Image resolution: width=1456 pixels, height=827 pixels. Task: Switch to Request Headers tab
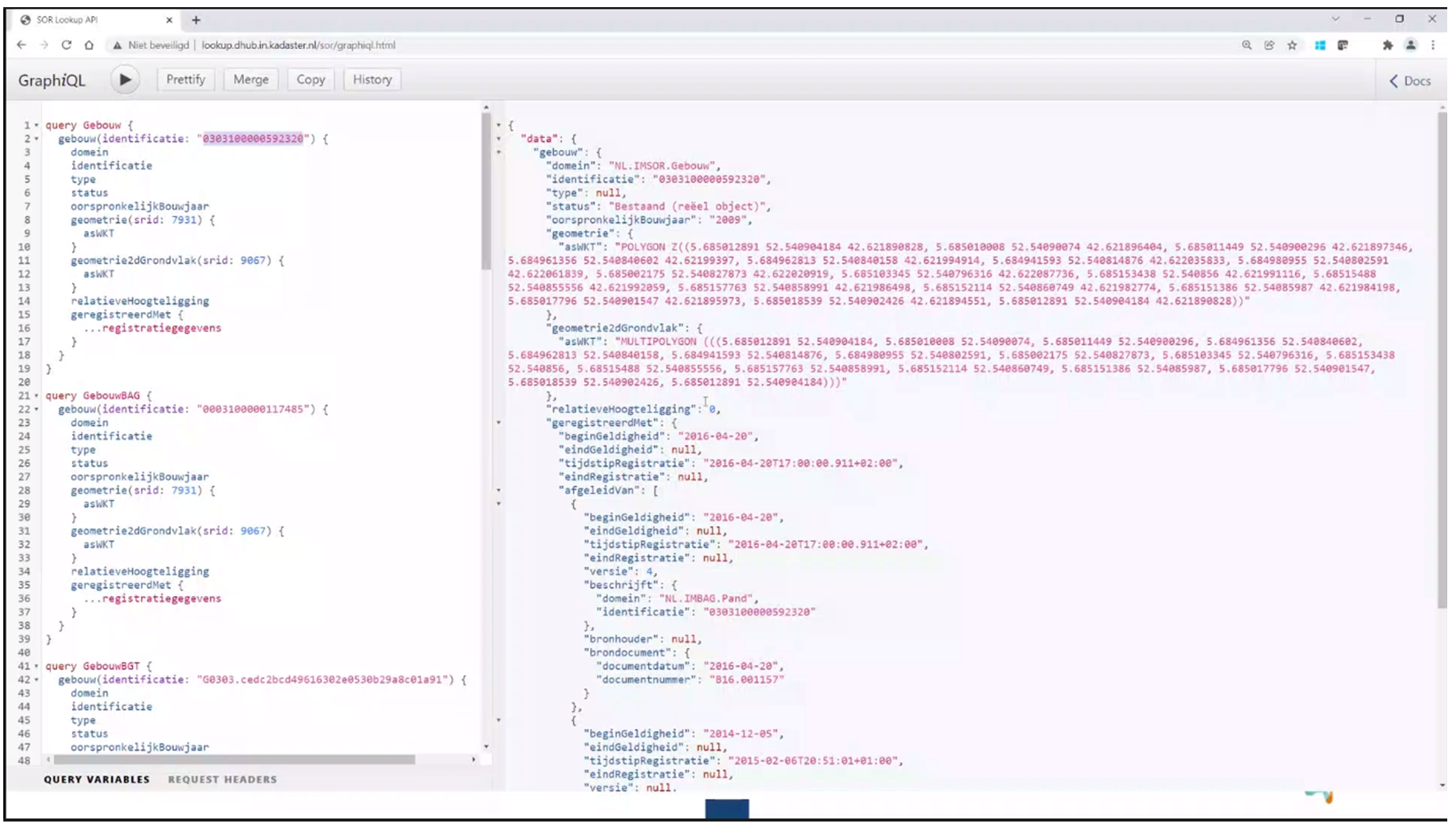pos(222,780)
